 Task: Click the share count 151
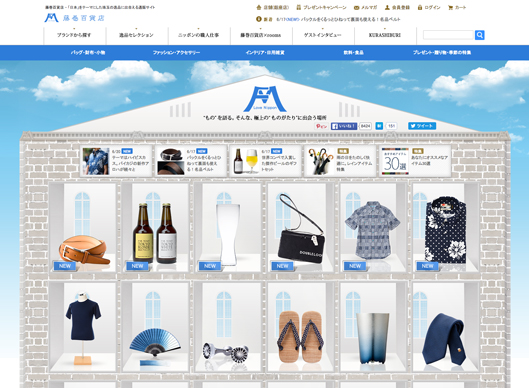[391, 126]
